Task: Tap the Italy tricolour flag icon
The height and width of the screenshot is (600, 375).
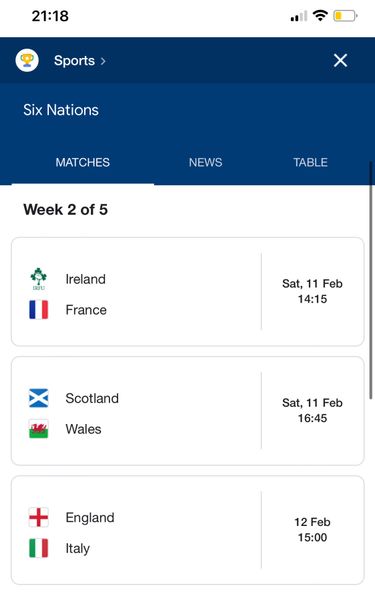Action: point(39,548)
